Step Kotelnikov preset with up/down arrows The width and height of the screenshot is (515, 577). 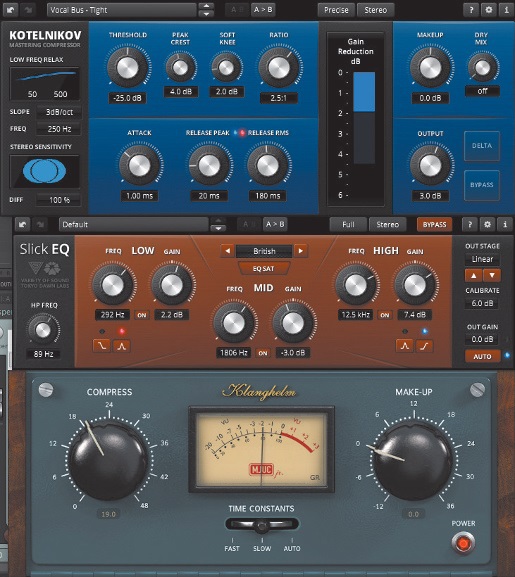click(x=206, y=10)
